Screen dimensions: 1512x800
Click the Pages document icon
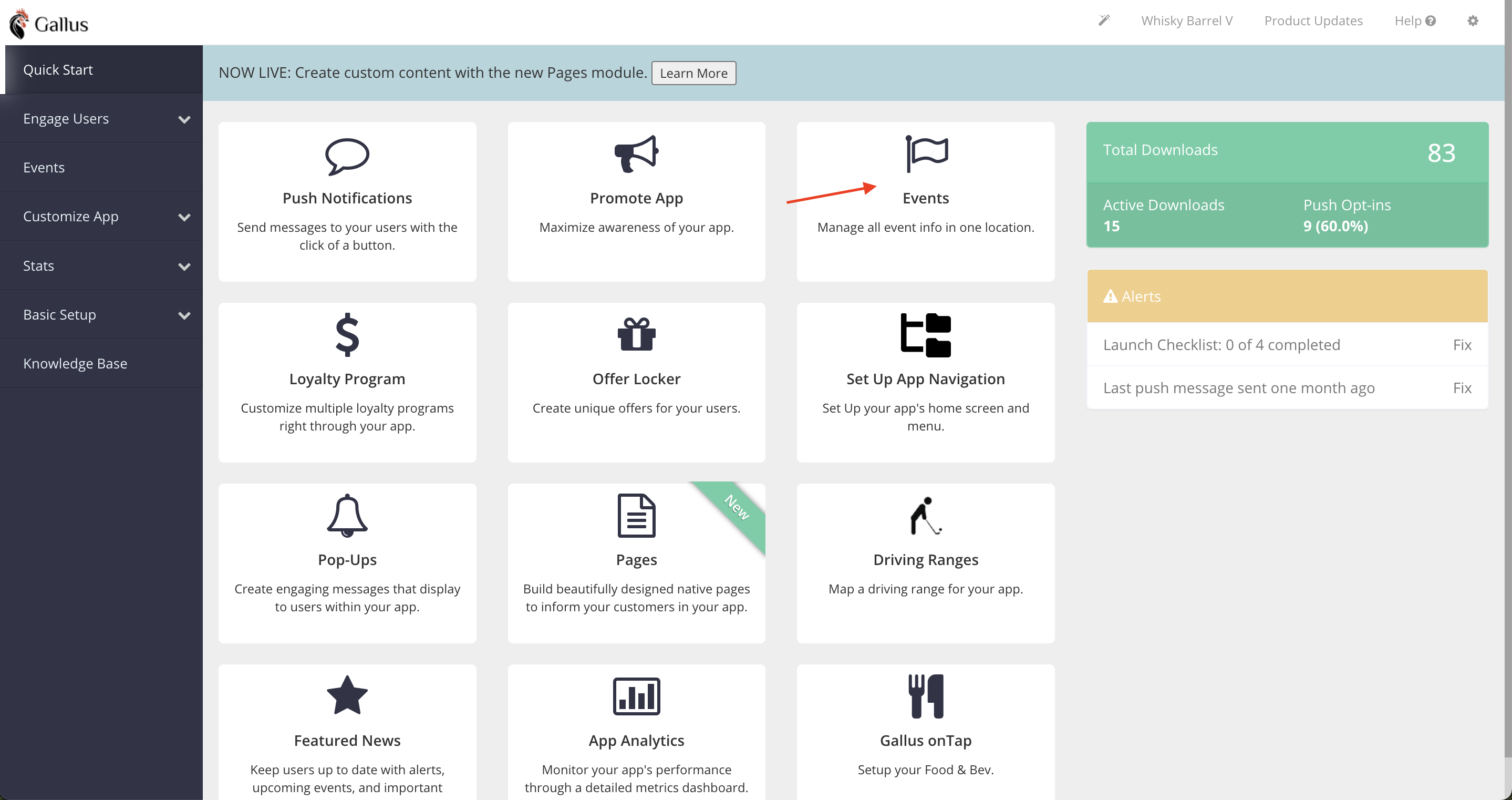click(636, 515)
